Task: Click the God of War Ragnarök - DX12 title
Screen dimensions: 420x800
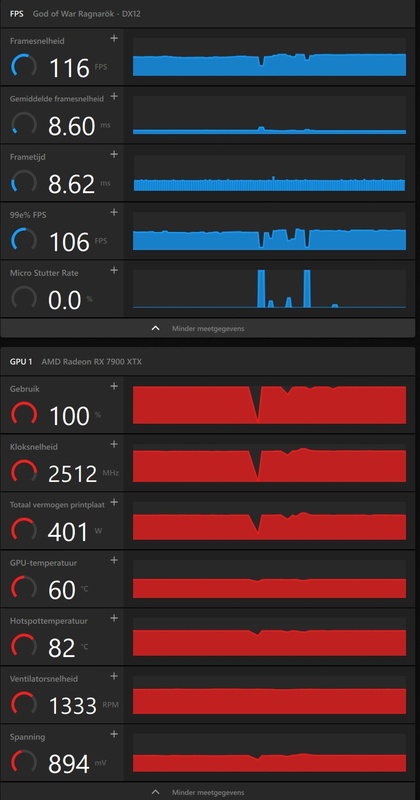Action: click(86, 14)
